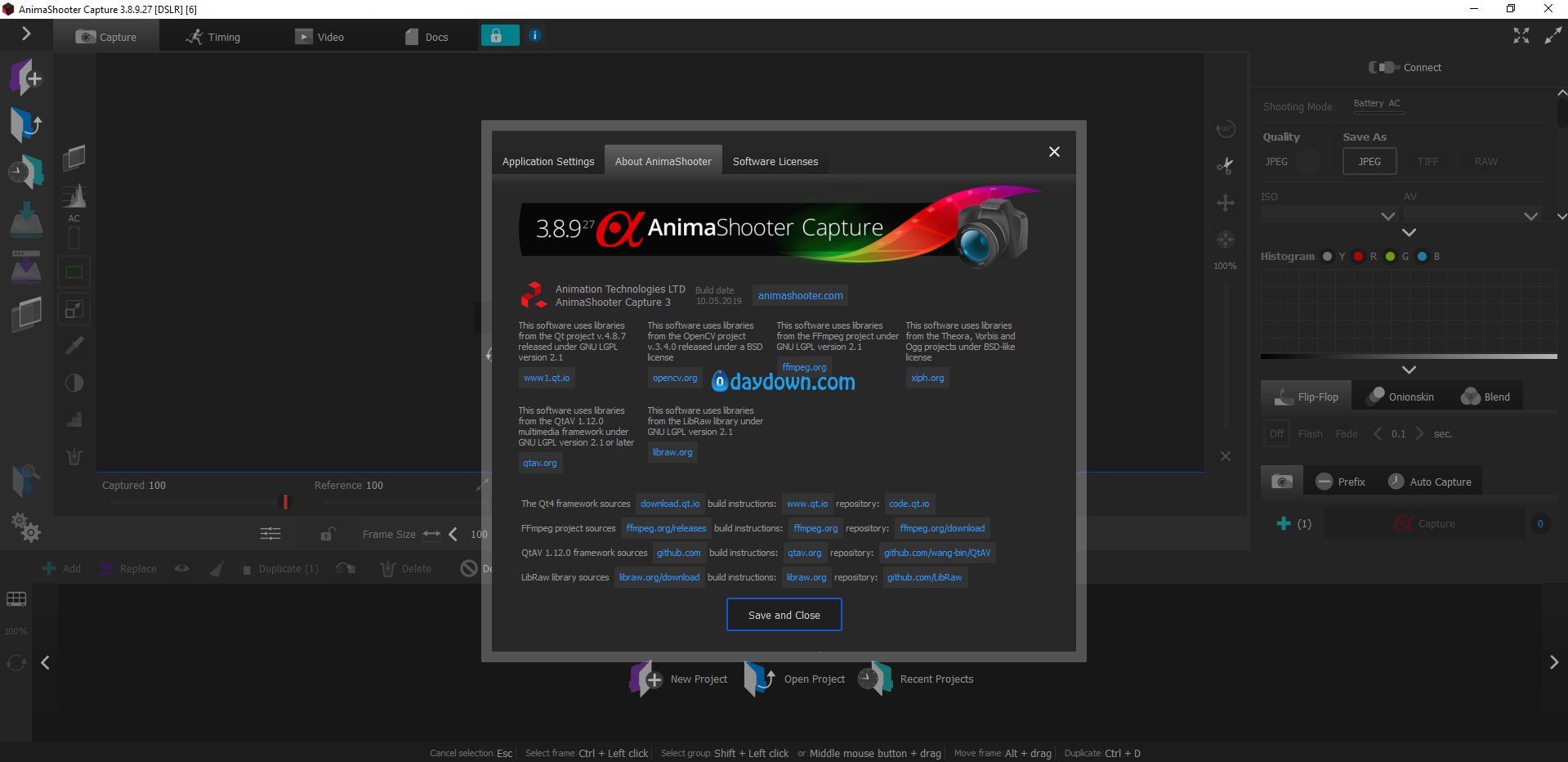Open the animashooter.com link
This screenshot has height=762, width=1568.
[800, 296]
